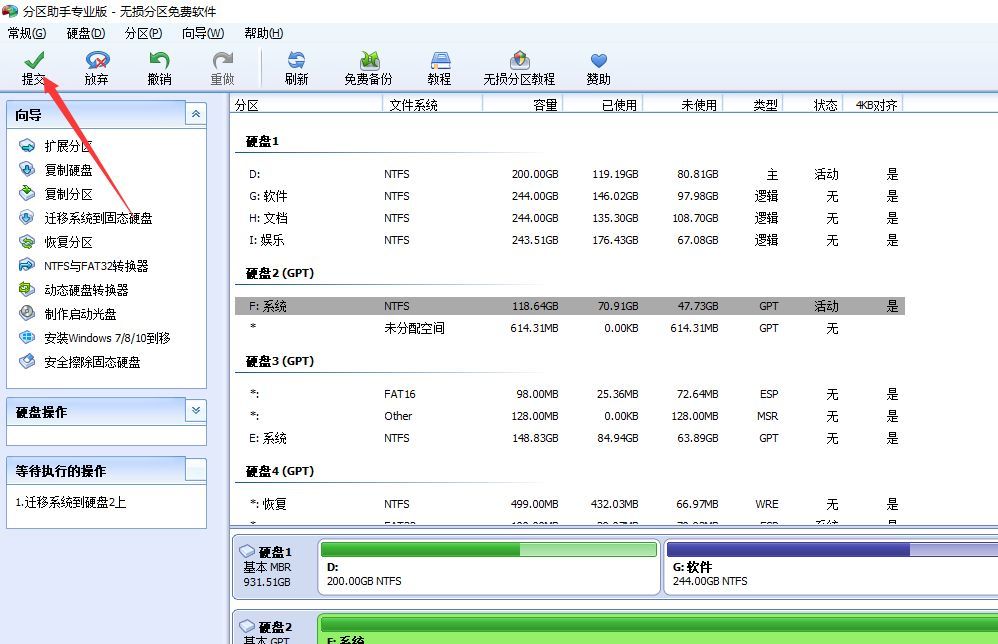Click the 制作启动光盘 icon

pyautogui.click(x=27, y=313)
